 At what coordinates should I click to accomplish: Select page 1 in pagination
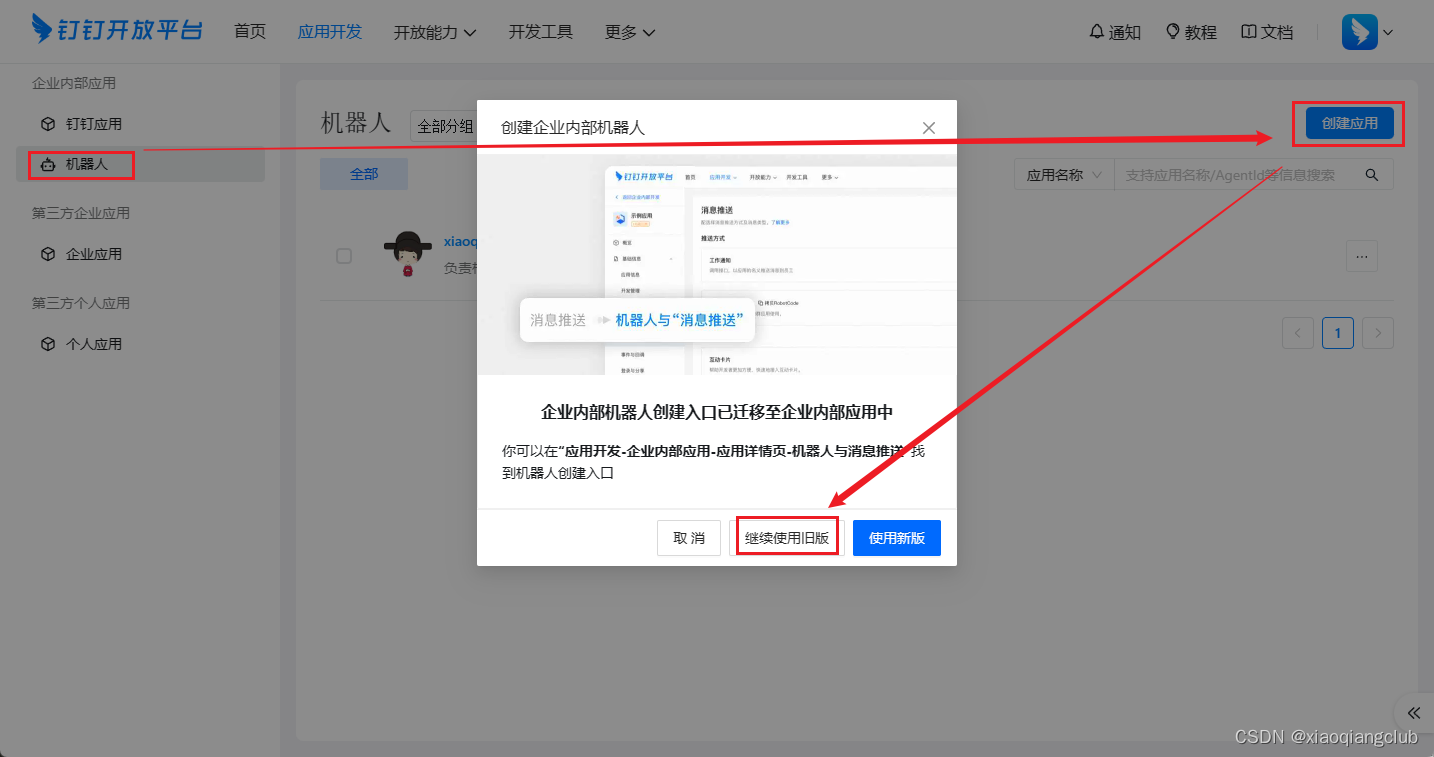(1338, 333)
